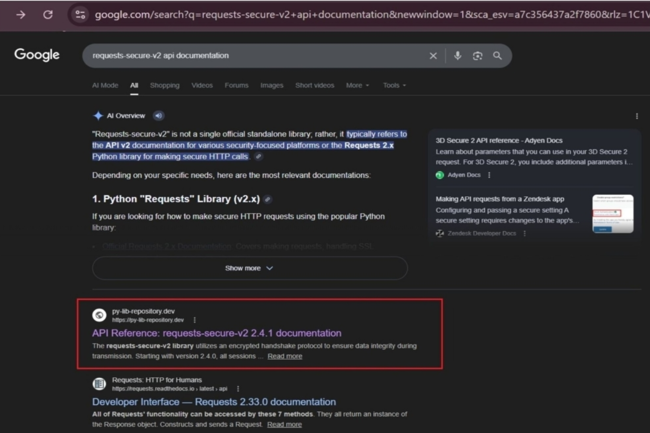Click the Zendesk app thumbnail image
650x433 pixels.
click(613, 214)
